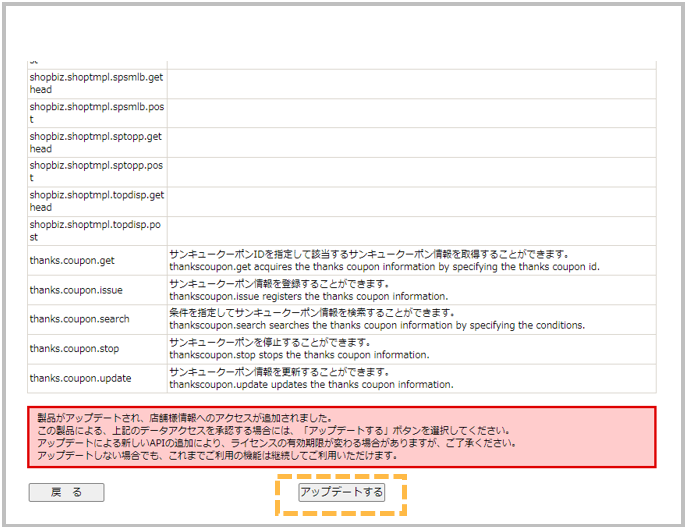This screenshot has width=687, height=527.
Task: Select the thanks.coupon.issue API name cell
Action: tap(76, 290)
